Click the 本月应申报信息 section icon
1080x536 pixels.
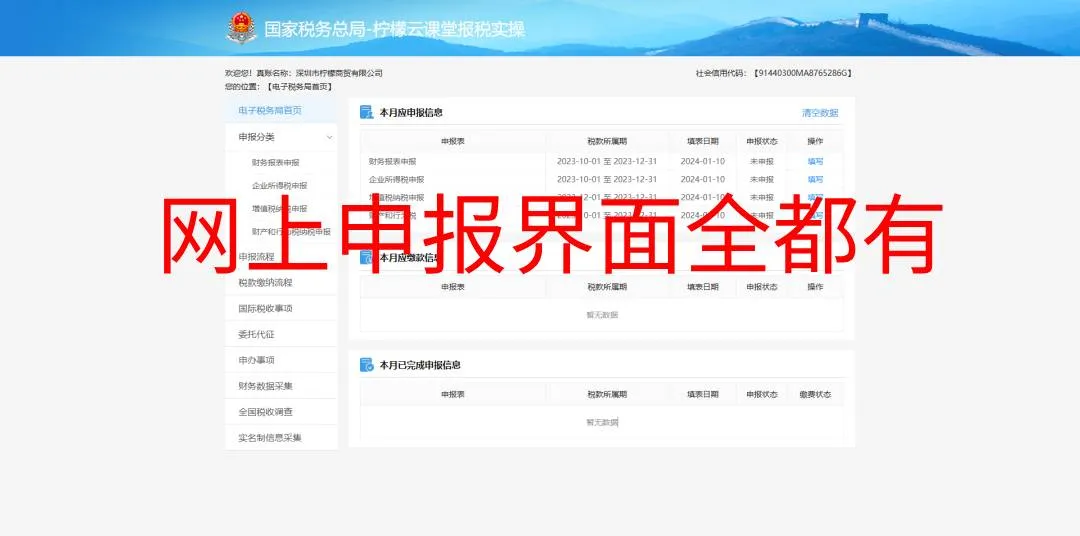click(366, 112)
